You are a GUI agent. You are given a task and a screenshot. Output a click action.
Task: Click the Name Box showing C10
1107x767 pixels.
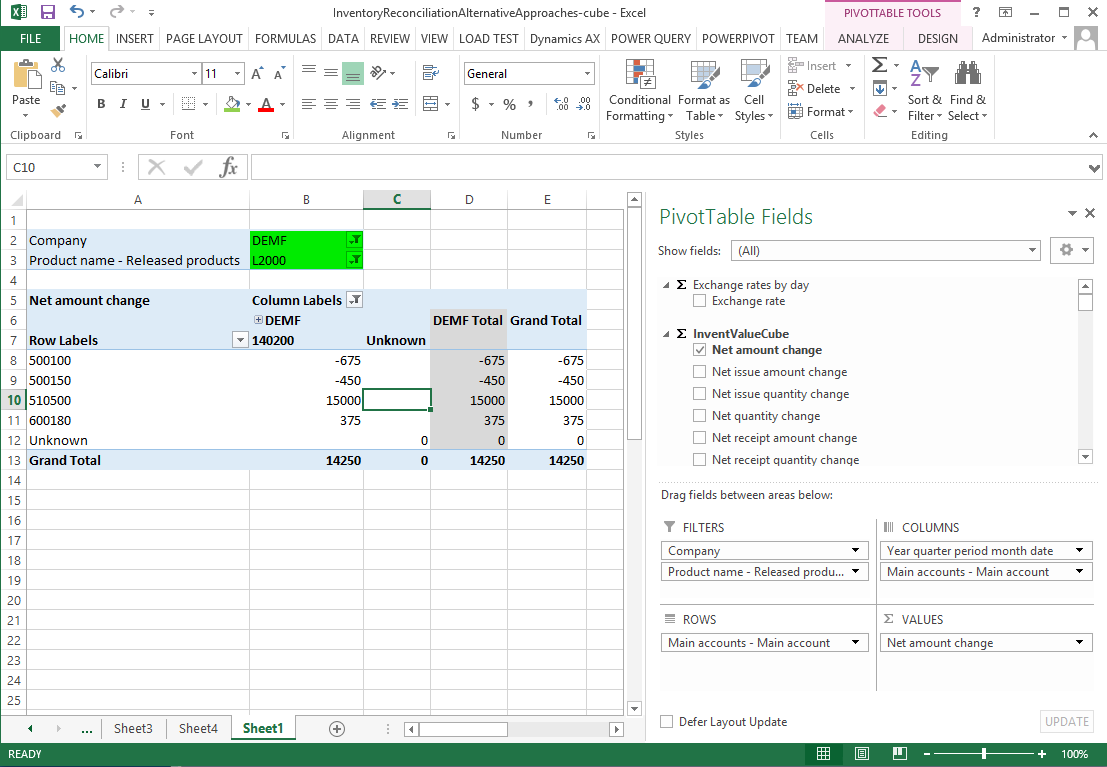tap(48, 167)
